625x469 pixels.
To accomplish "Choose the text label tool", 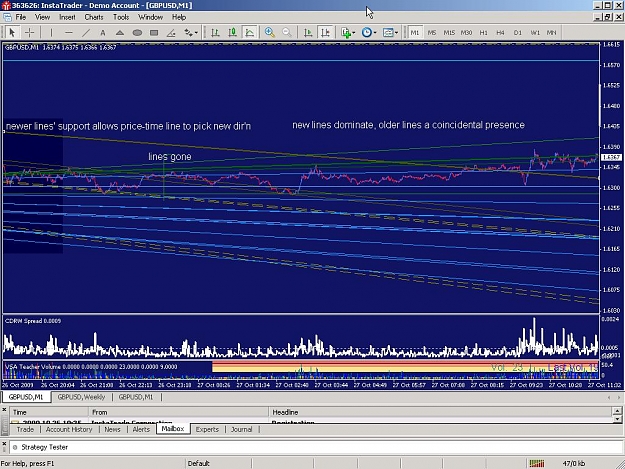I will click(102, 33).
